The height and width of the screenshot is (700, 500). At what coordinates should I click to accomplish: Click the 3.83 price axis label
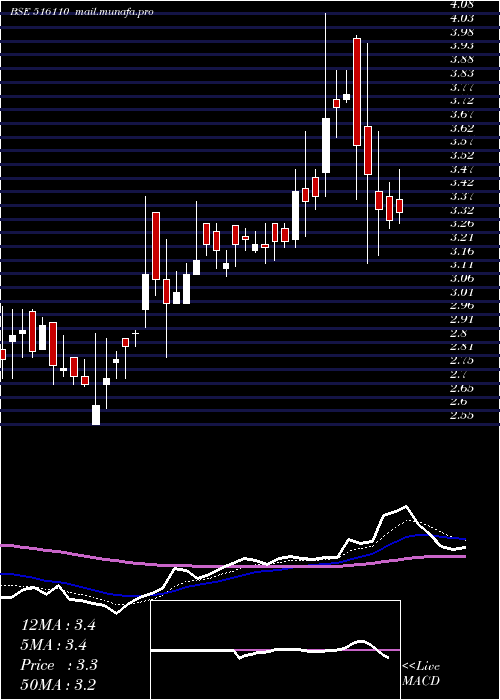pyautogui.click(x=462, y=73)
